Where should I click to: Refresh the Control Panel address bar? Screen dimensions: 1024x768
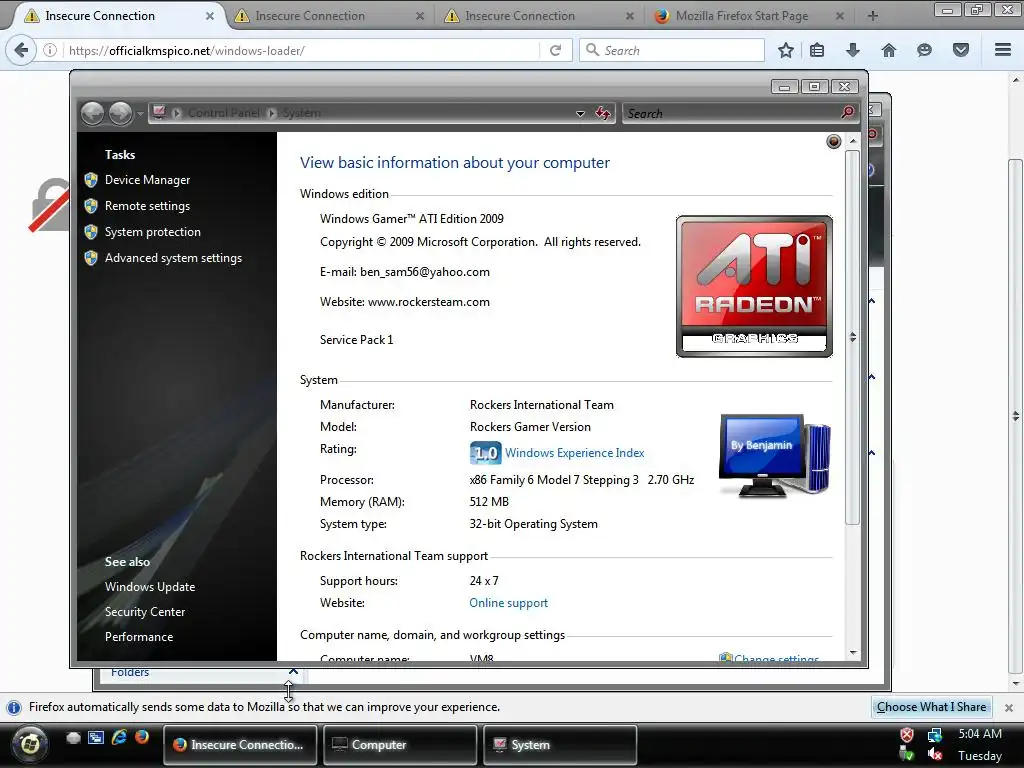(x=603, y=114)
